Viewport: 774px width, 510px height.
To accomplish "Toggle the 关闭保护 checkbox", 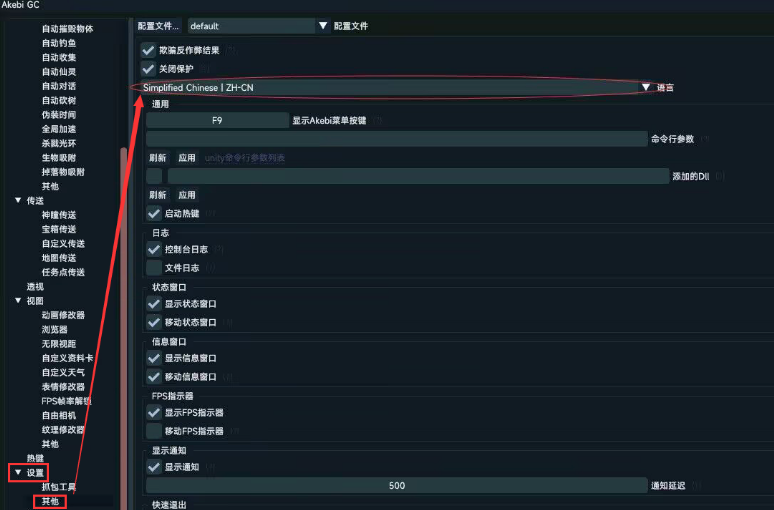I will pyautogui.click(x=148, y=69).
